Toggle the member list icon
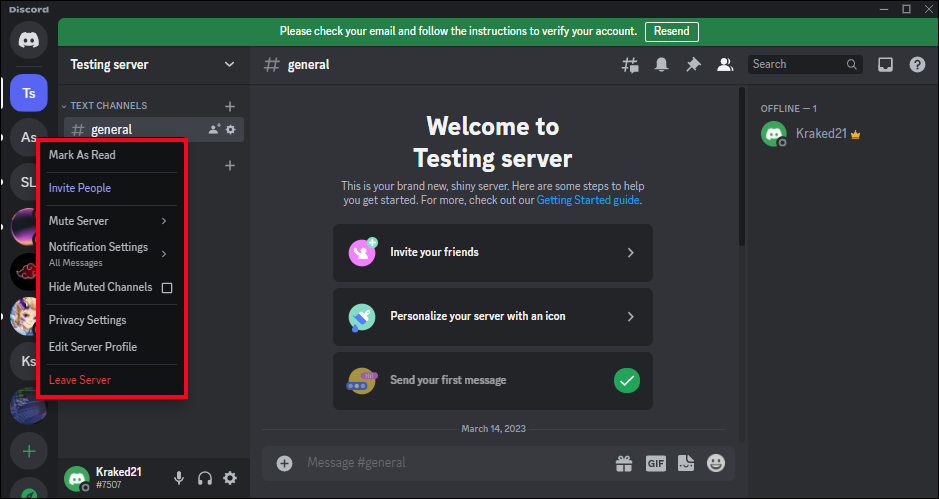 tap(725, 65)
